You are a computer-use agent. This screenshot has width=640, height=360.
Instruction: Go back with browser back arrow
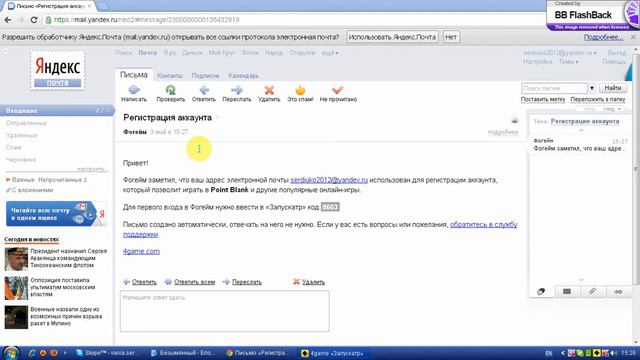(x=8, y=20)
